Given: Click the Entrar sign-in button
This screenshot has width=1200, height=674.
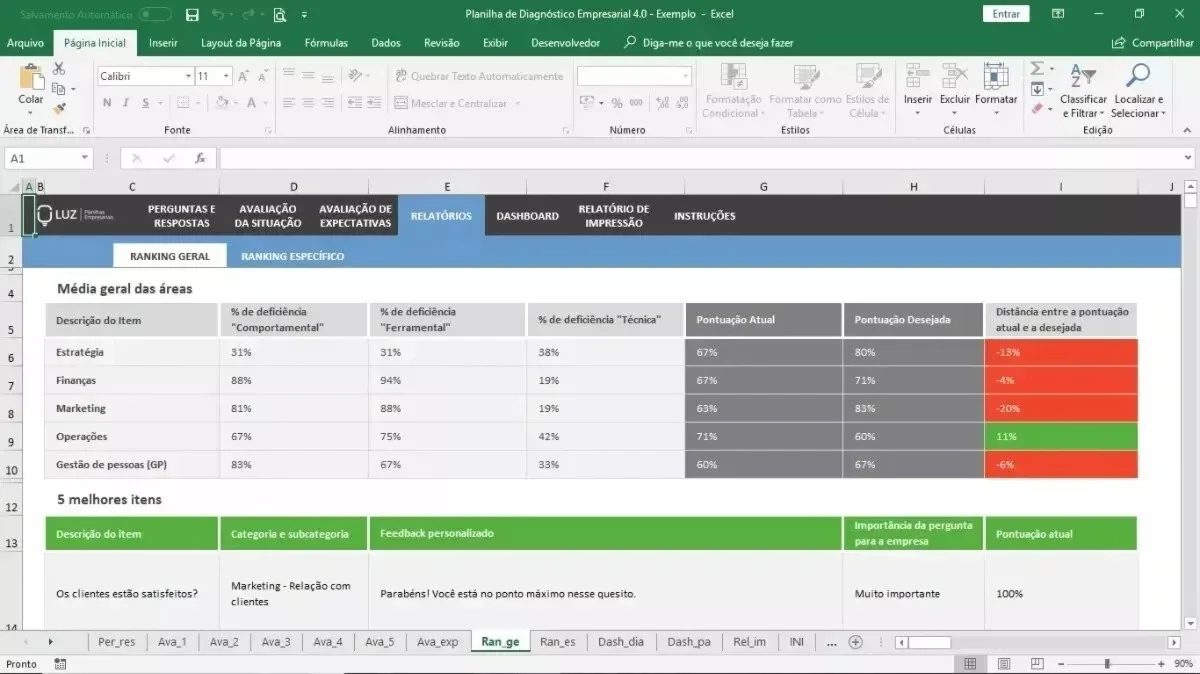Looking at the screenshot, I should [x=1006, y=14].
